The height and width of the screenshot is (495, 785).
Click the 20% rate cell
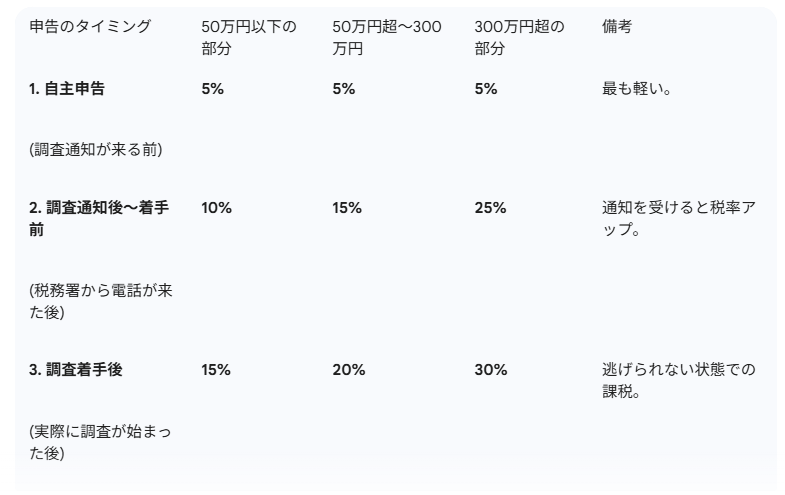(348, 370)
